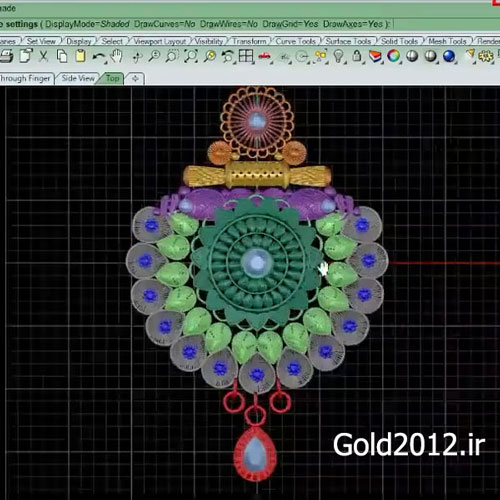Switch to the four viewports layout icon

click(x=246, y=56)
